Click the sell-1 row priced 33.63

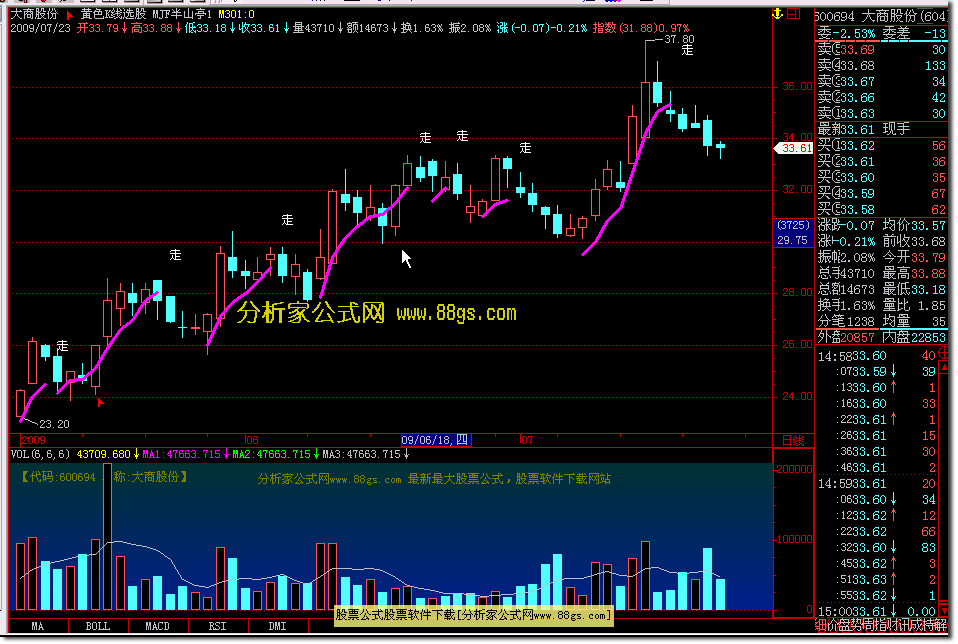(881, 114)
